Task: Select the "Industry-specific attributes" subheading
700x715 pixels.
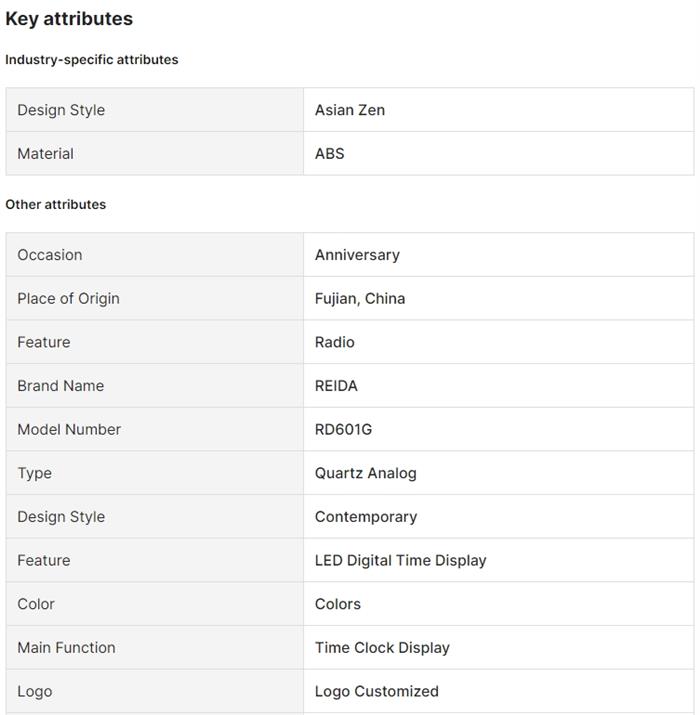Action: pos(92,60)
